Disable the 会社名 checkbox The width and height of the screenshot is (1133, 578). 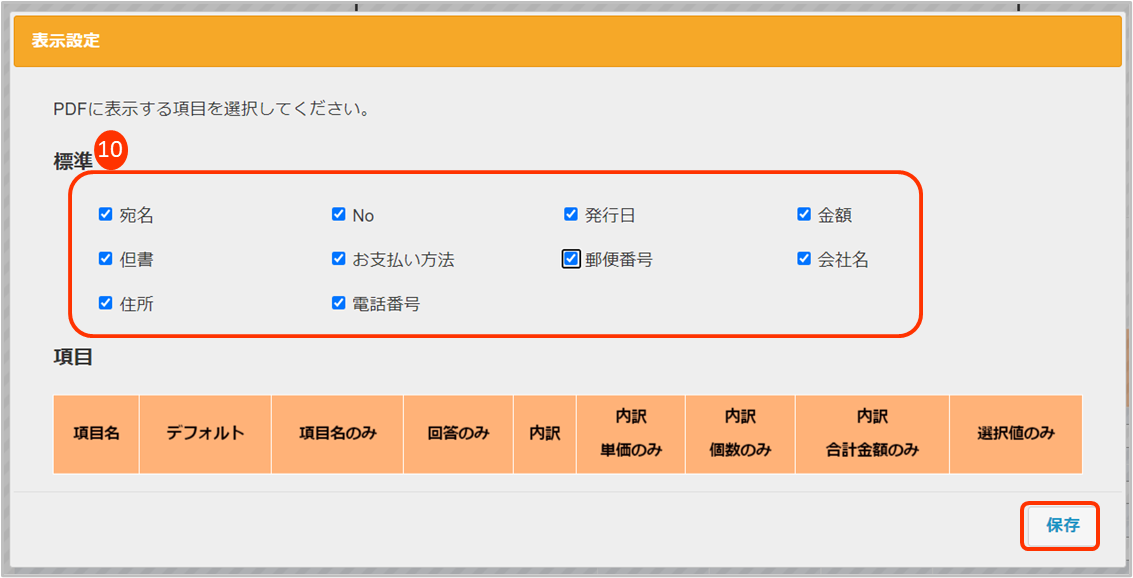click(804, 258)
